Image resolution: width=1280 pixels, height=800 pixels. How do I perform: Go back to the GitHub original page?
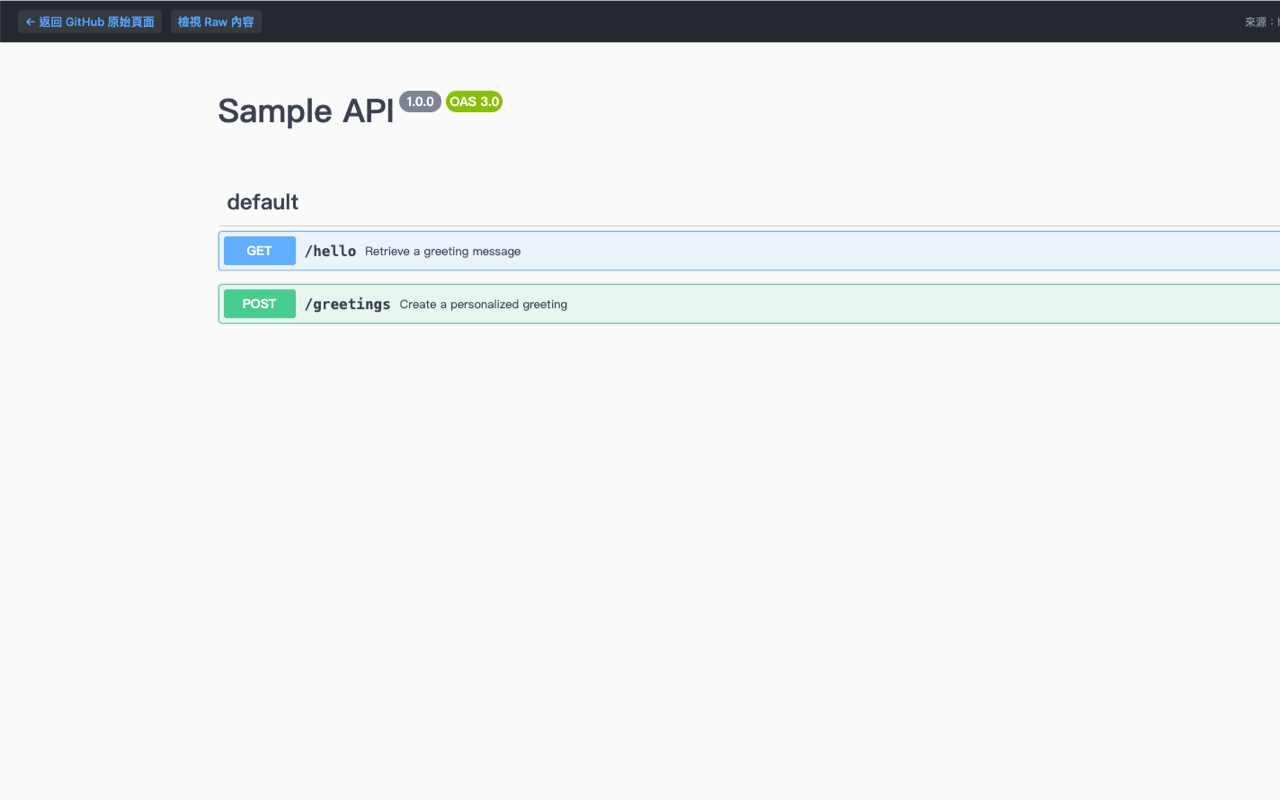(90, 22)
